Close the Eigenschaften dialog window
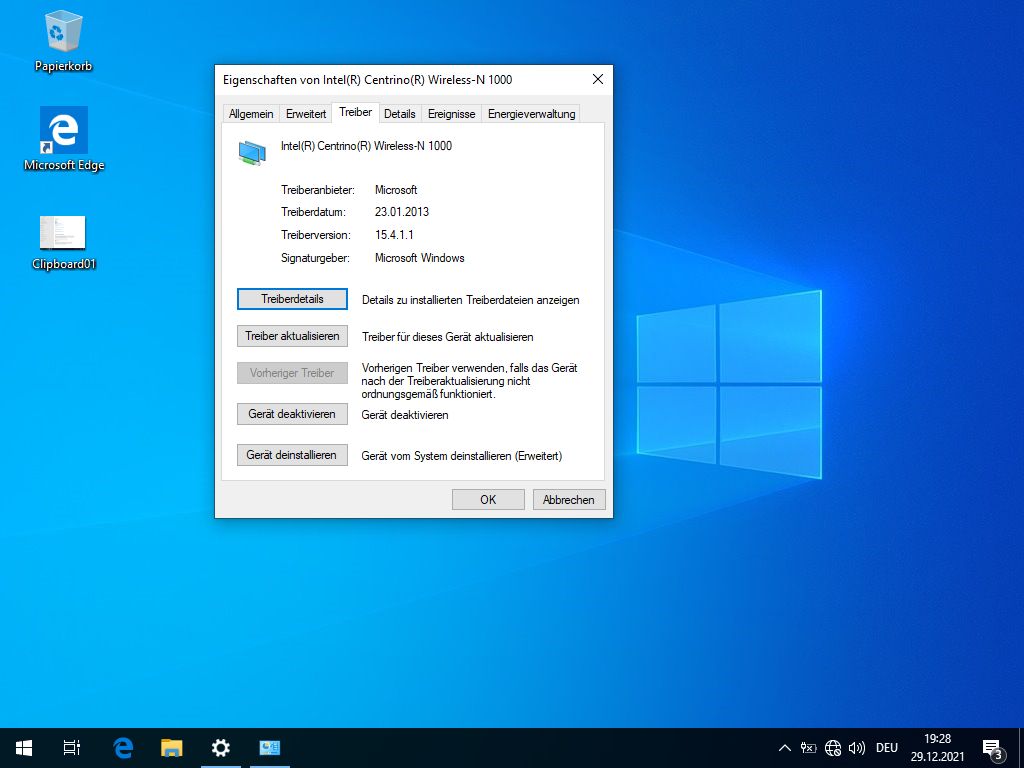 click(598, 79)
